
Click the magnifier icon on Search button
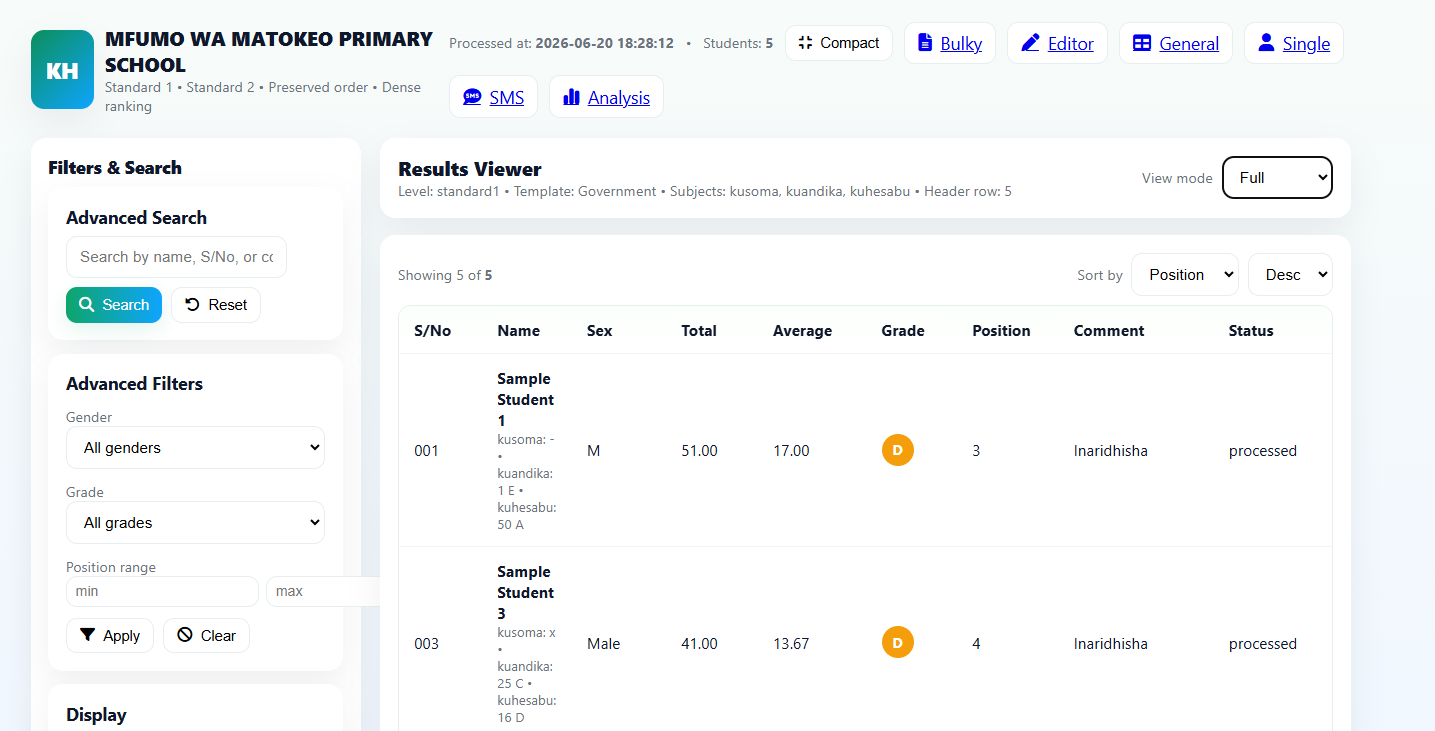(87, 305)
